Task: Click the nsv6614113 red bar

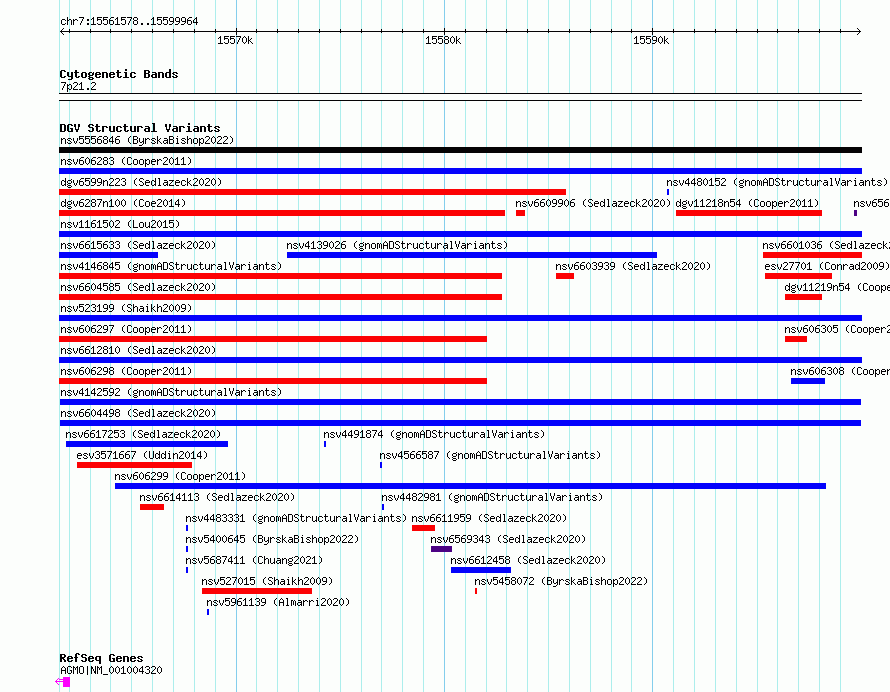Action: pyautogui.click(x=152, y=507)
